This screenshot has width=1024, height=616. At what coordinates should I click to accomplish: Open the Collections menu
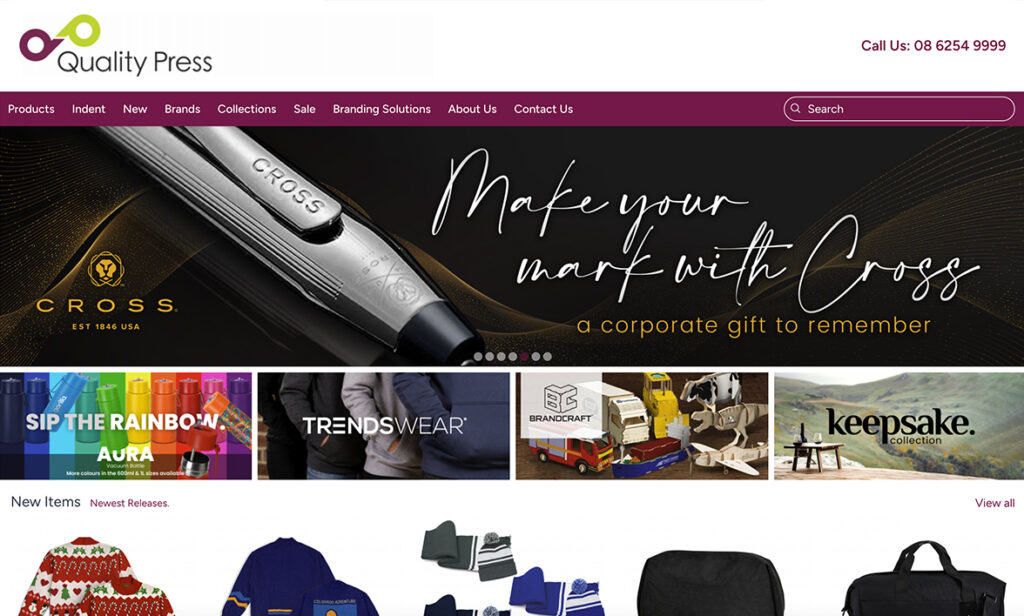(247, 109)
